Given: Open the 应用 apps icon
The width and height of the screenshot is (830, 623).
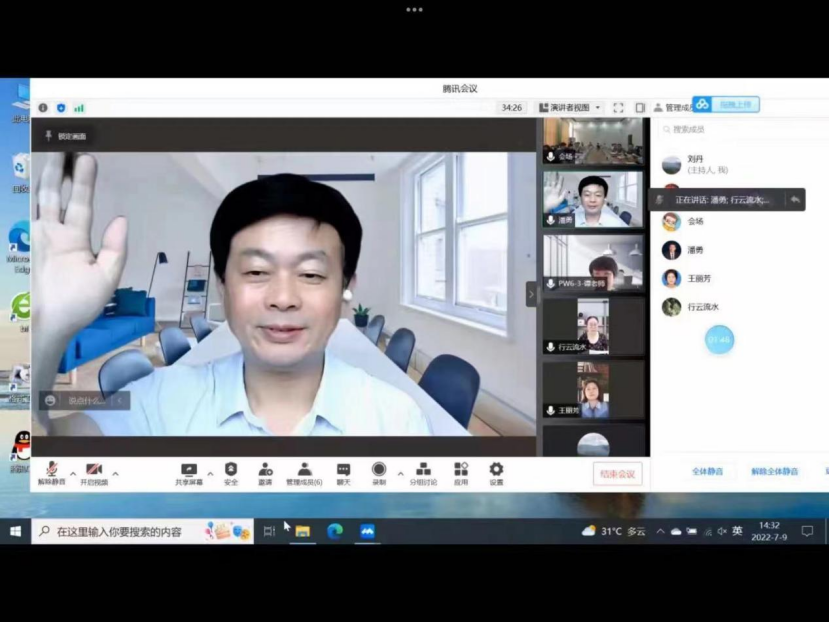Looking at the screenshot, I should pos(461,469).
